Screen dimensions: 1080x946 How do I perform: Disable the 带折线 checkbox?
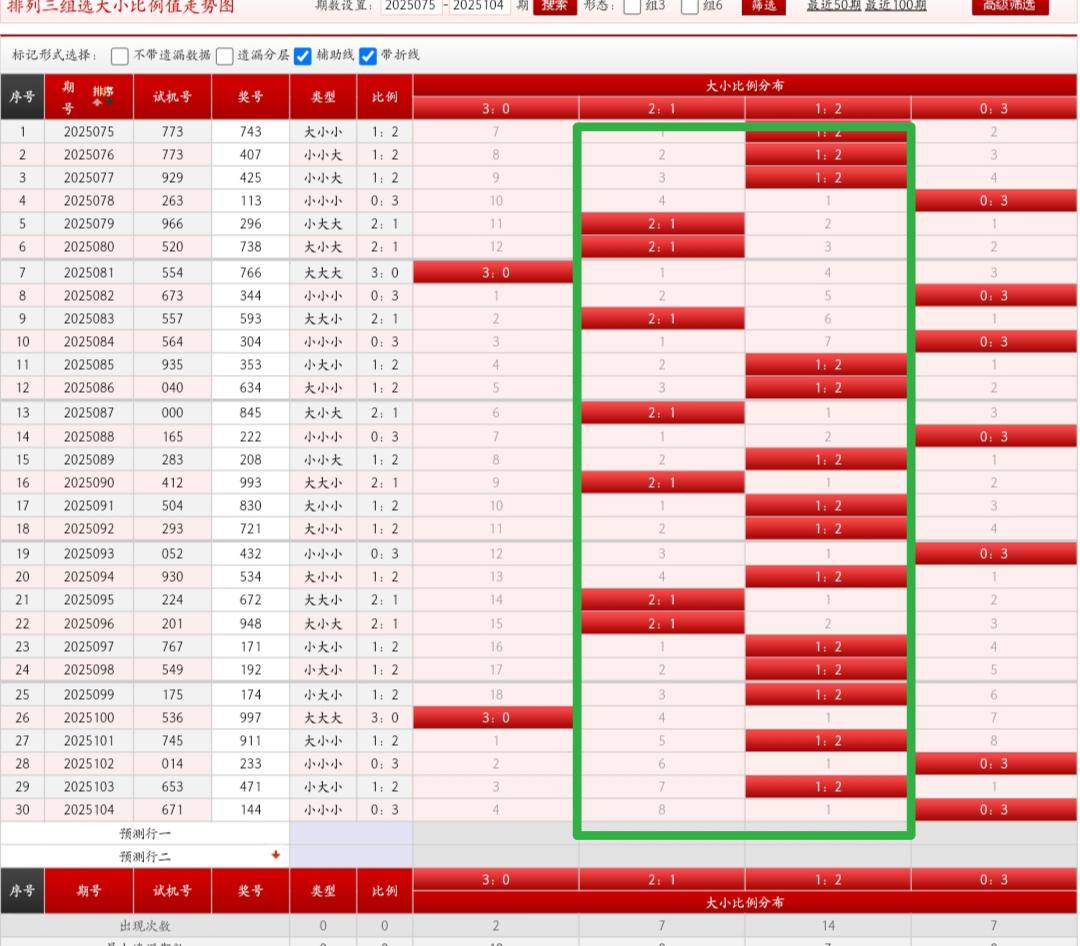[x=368, y=56]
